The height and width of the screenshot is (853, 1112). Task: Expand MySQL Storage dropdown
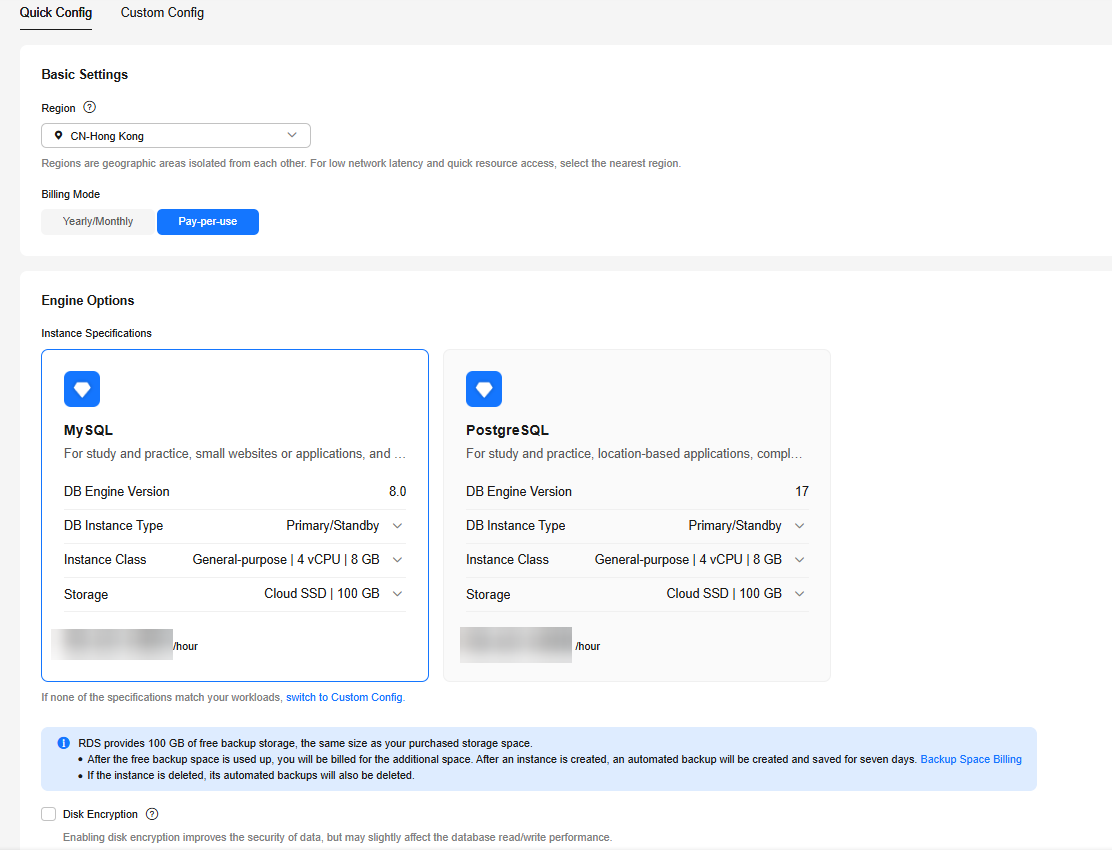[x=398, y=593]
